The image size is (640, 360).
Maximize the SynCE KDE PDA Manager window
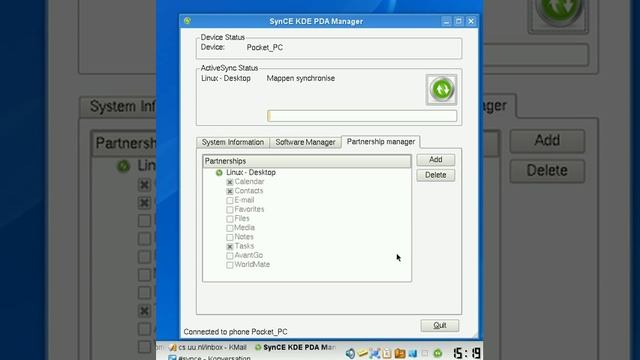click(x=458, y=21)
